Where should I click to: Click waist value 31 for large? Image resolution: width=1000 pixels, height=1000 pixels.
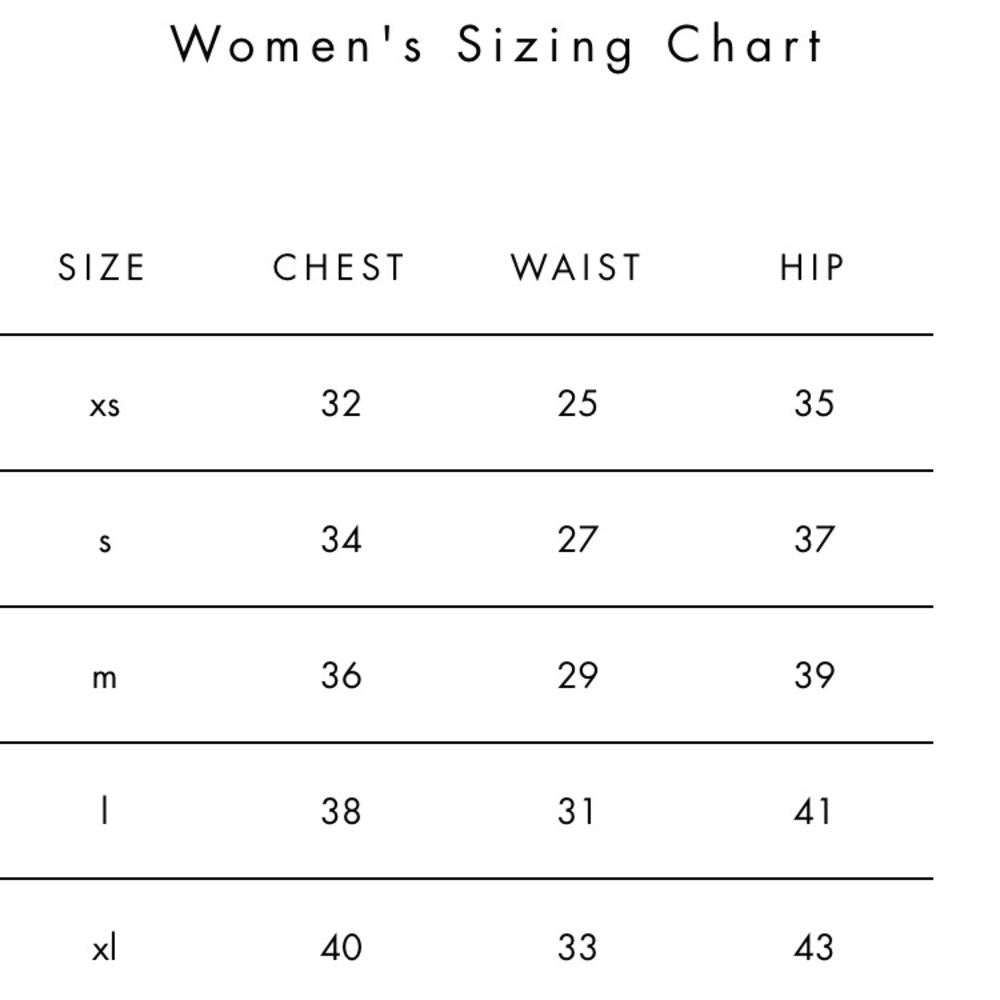point(576,811)
